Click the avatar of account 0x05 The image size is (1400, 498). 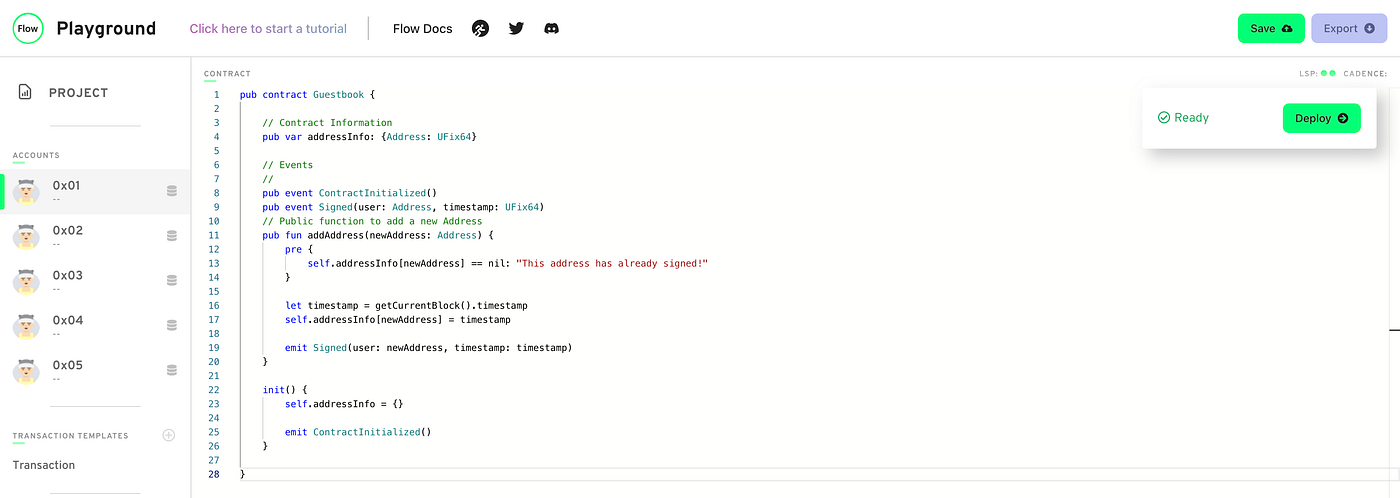[x=26, y=371]
